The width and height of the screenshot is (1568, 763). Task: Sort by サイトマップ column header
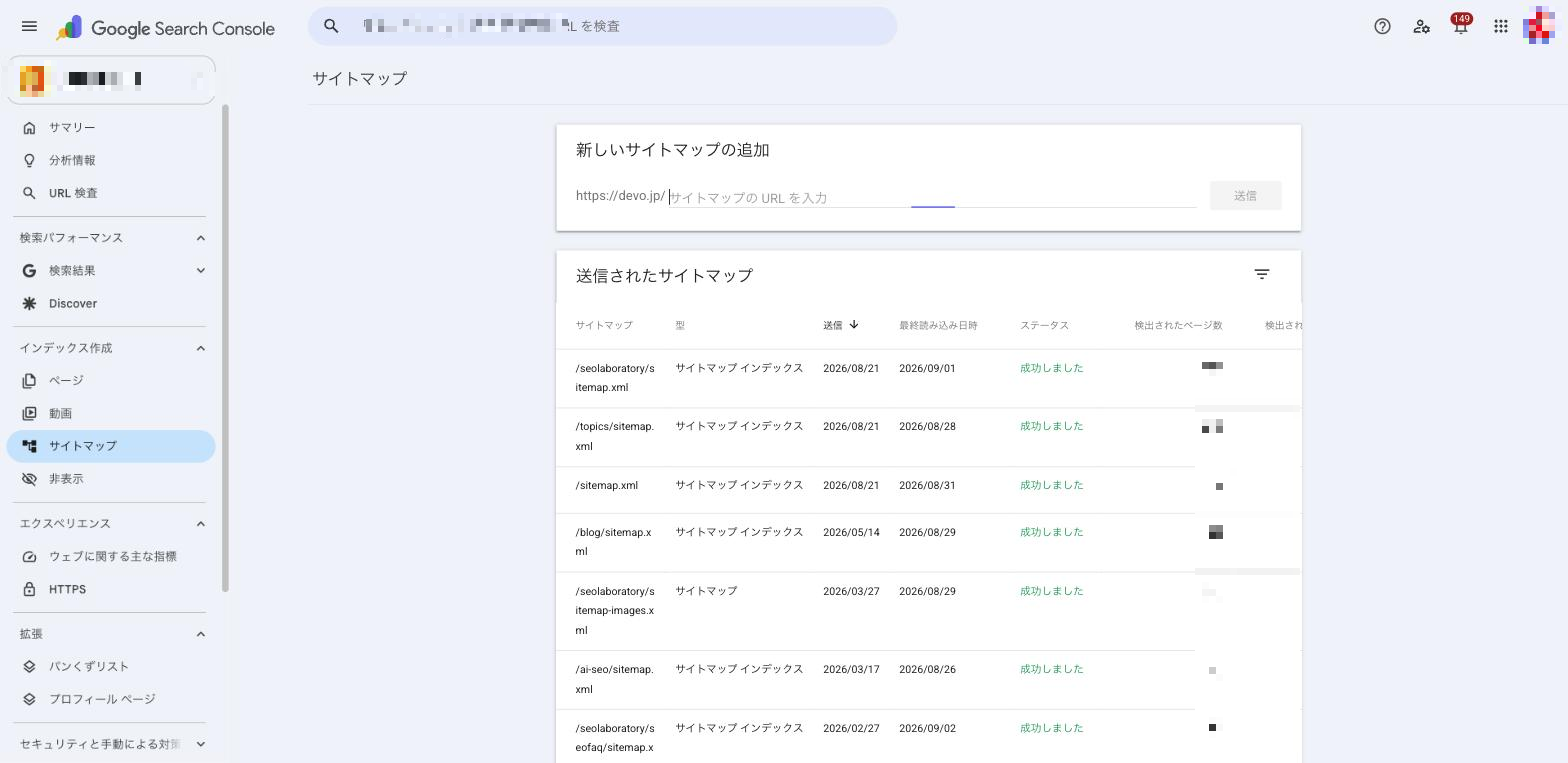tap(604, 325)
